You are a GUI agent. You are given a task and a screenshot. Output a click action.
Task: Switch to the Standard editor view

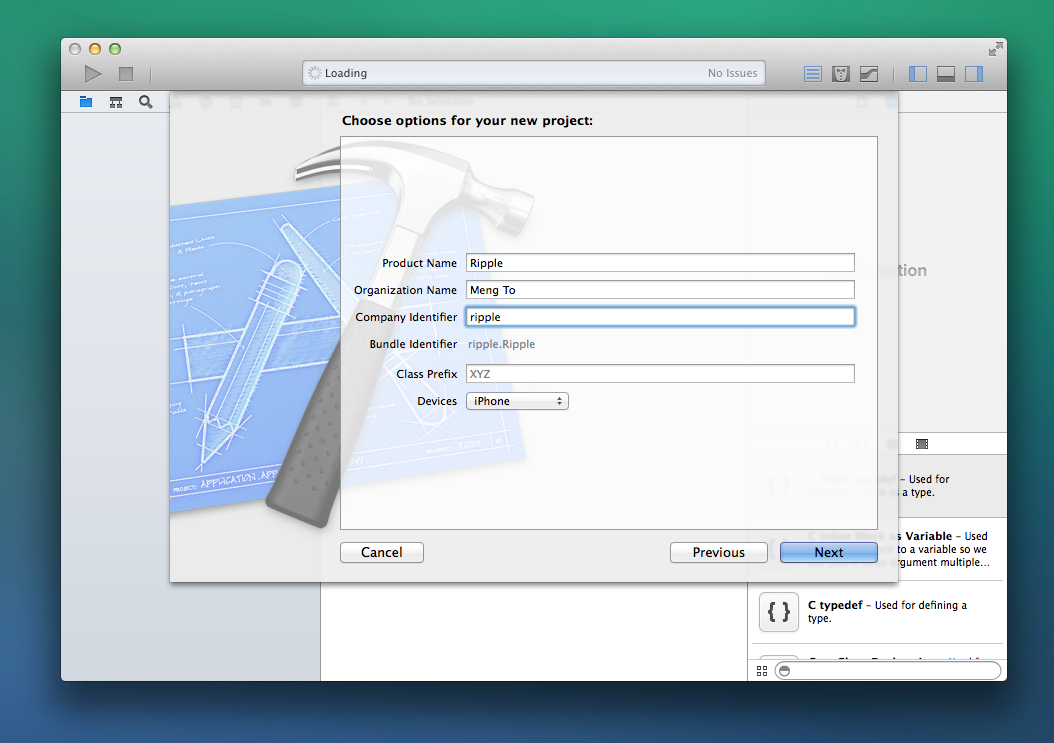pyautogui.click(x=813, y=74)
